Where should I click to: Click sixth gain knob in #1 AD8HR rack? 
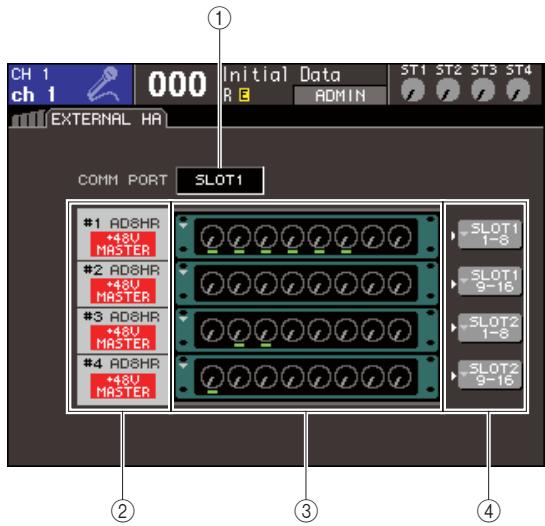point(346,236)
